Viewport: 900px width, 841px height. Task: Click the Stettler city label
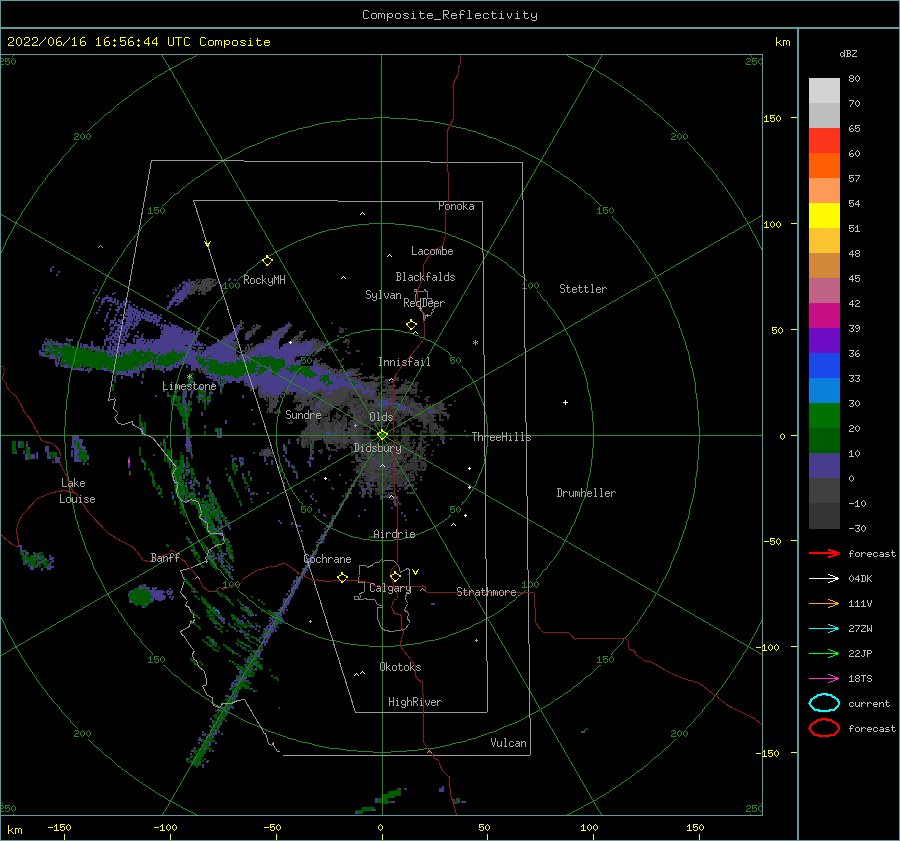(x=583, y=289)
